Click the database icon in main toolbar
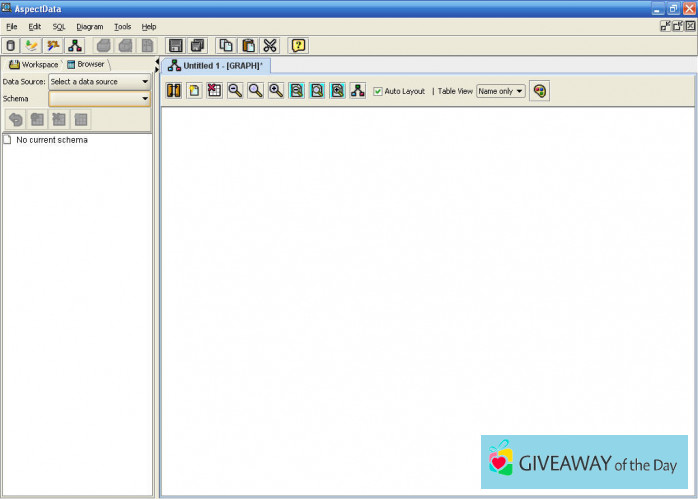 pos(11,45)
